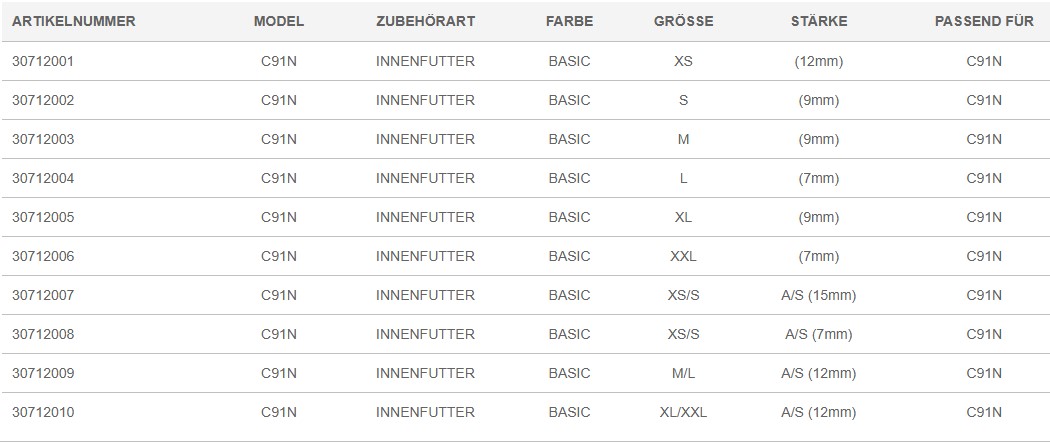
Task: Select article number 30712007
Action: 43,295
